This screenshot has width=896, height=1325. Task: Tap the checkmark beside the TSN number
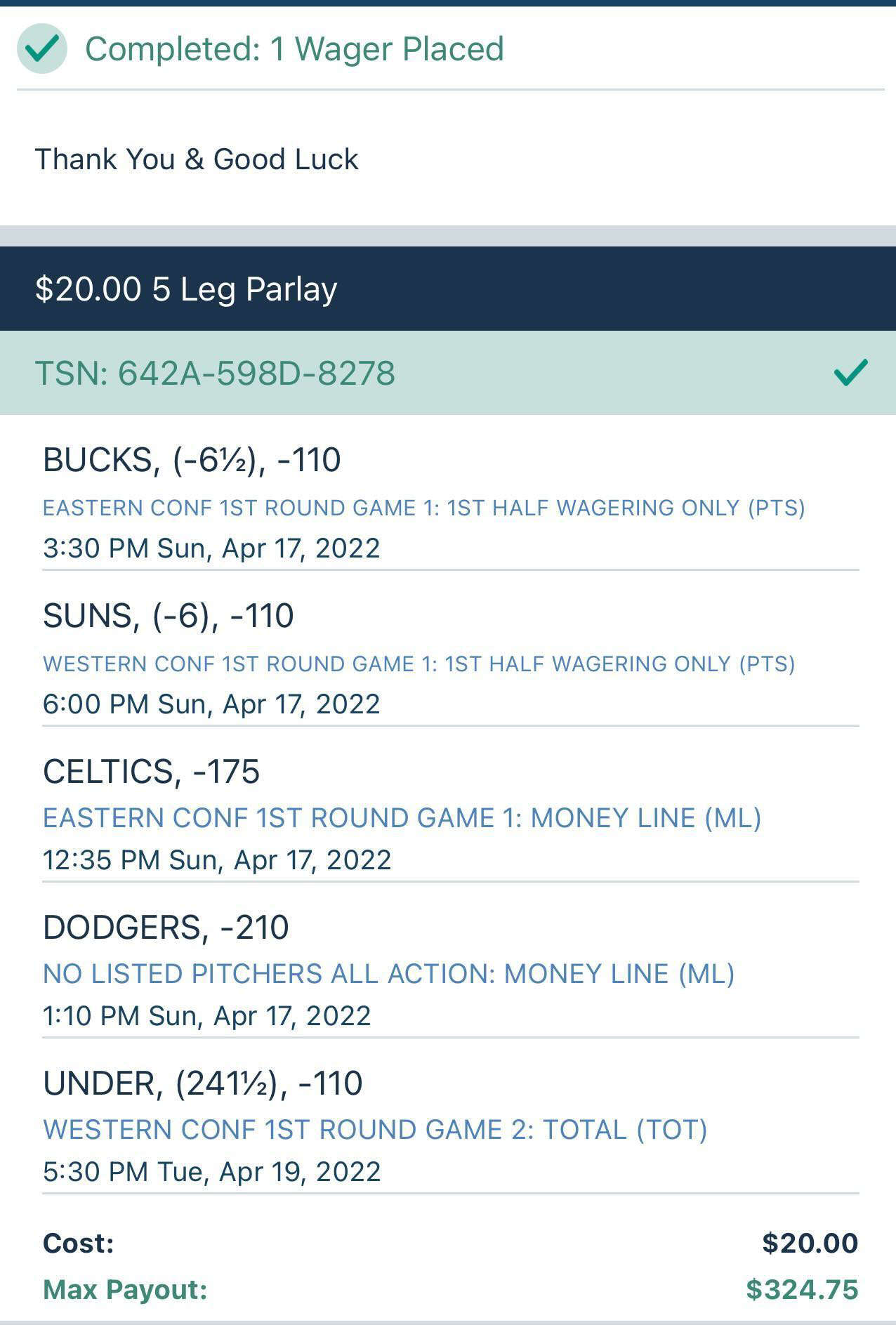850,372
